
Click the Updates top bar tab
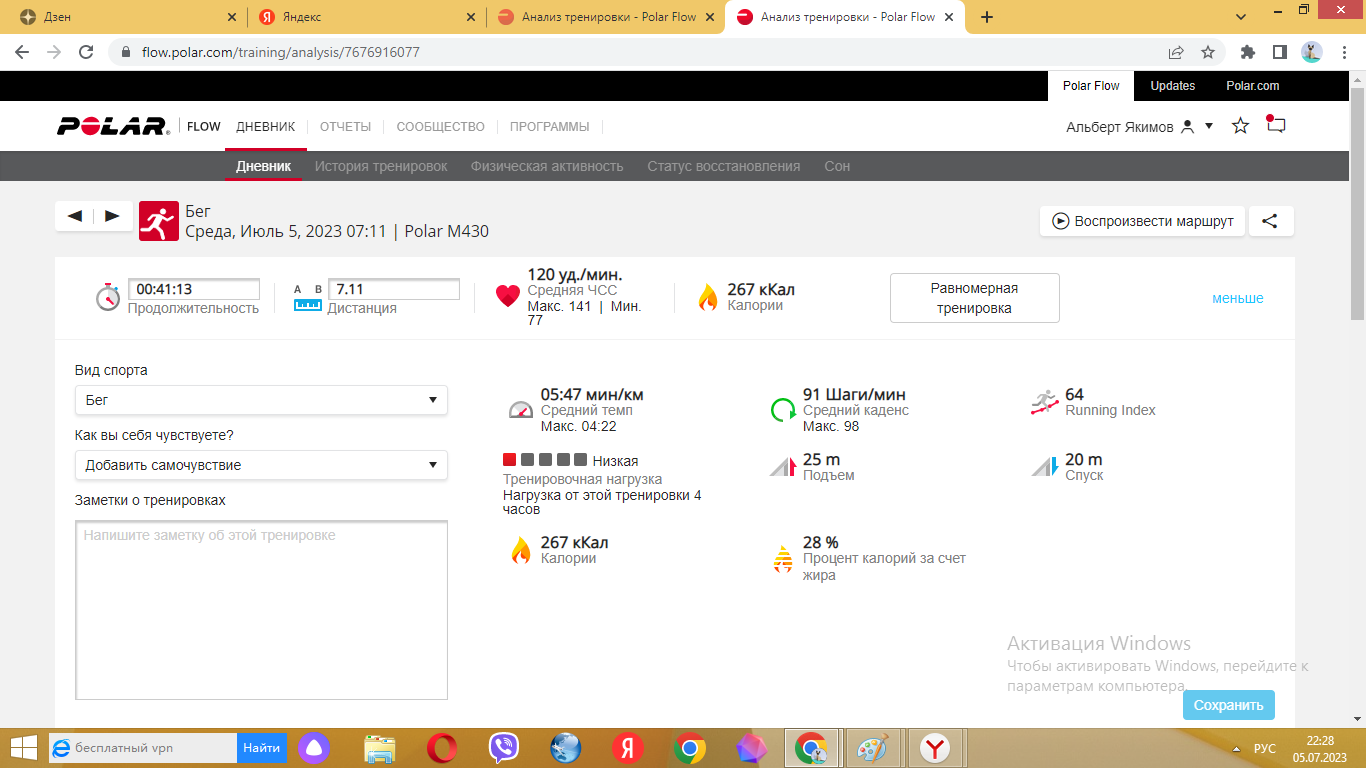(x=1173, y=86)
